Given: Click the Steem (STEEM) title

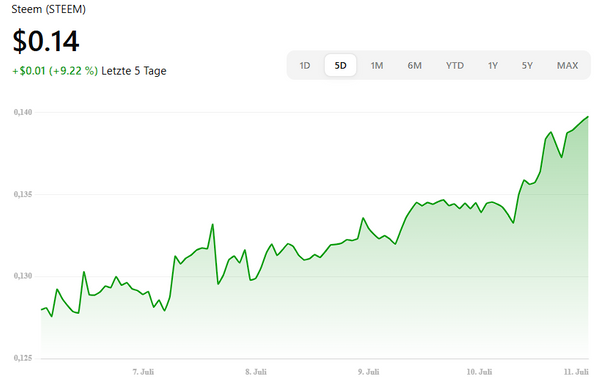Looking at the screenshot, I should [49, 9].
